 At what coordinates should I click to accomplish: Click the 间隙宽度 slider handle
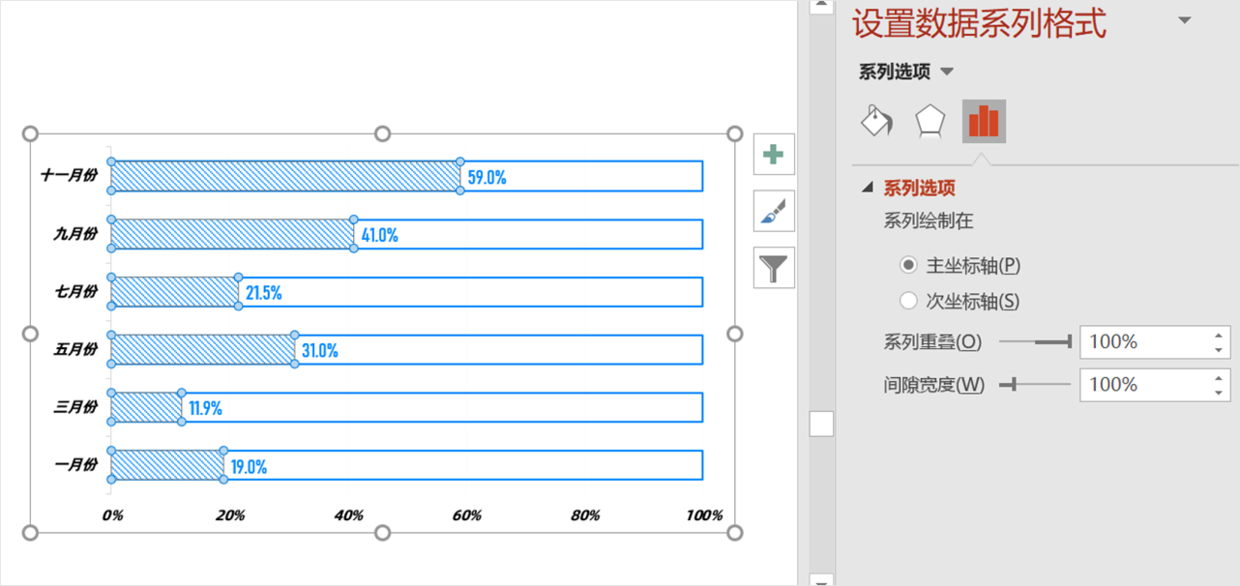1013,384
